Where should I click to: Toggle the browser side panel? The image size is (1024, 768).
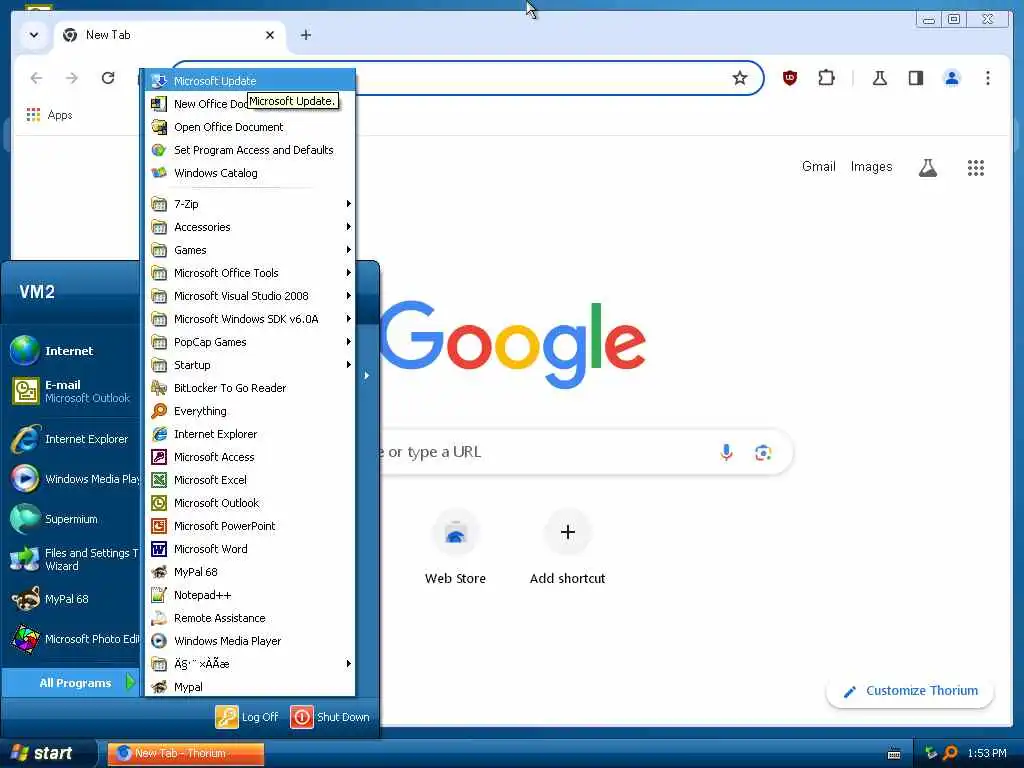[x=916, y=78]
